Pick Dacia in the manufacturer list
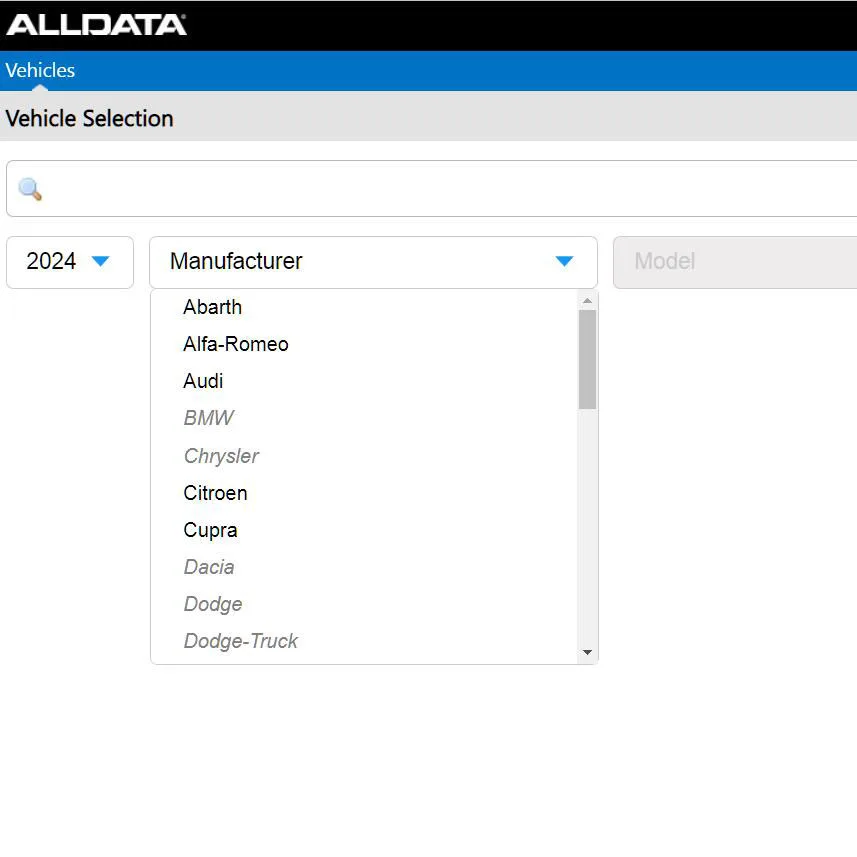The image size is (857, 857). [x=209, y=567]
